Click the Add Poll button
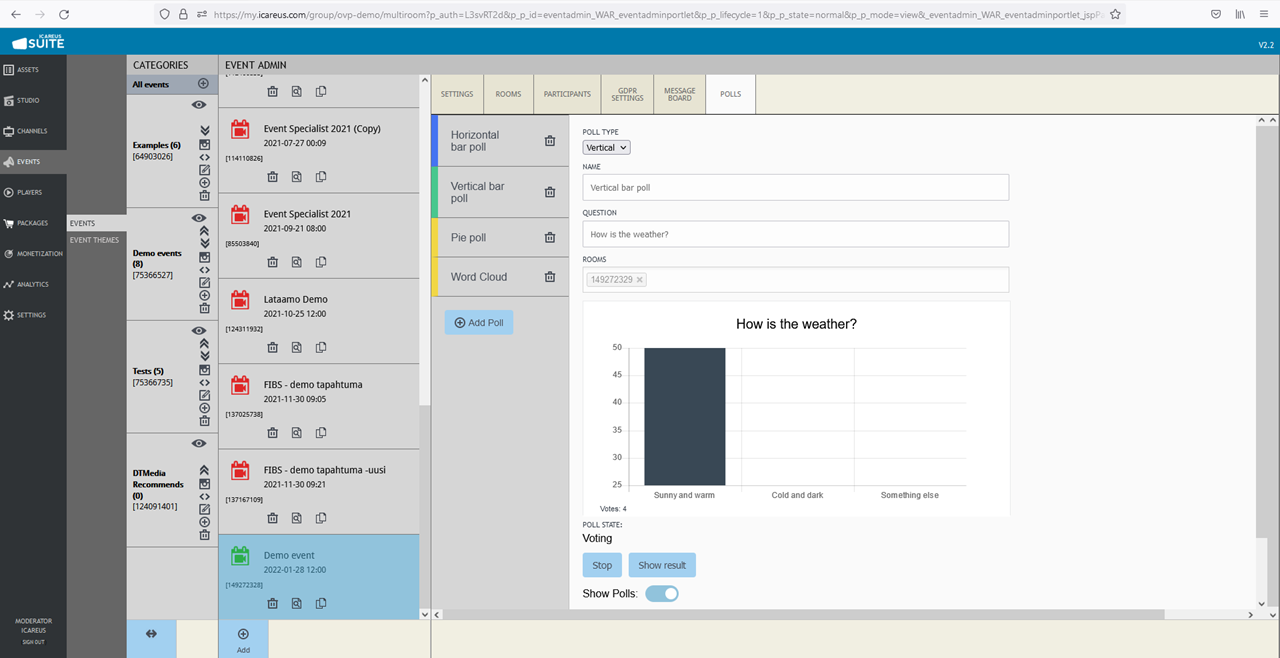Viewport: 1280px width, 658px height. click(x=479, y=323)
